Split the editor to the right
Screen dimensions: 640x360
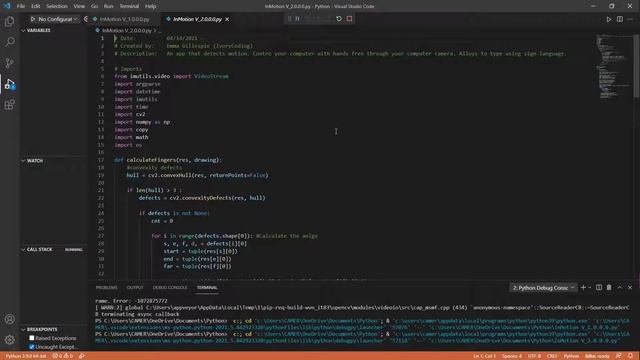[620, 19]
